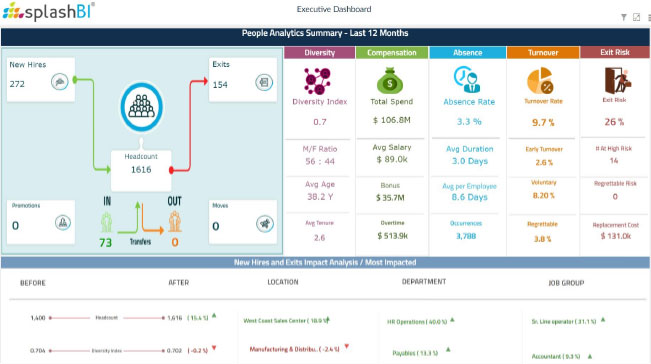Click the Moves card icon

(x=265, y=224)
